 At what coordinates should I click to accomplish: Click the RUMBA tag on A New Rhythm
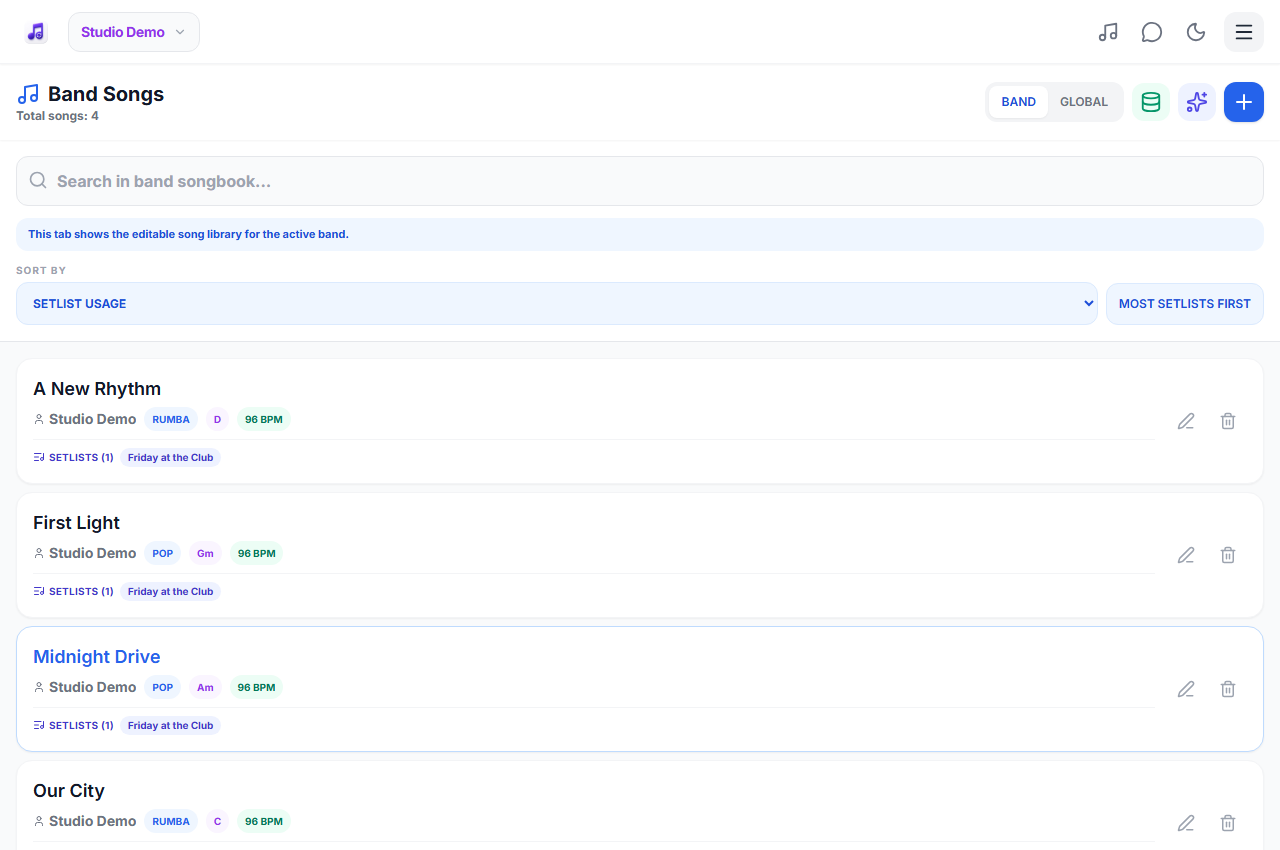171,420
